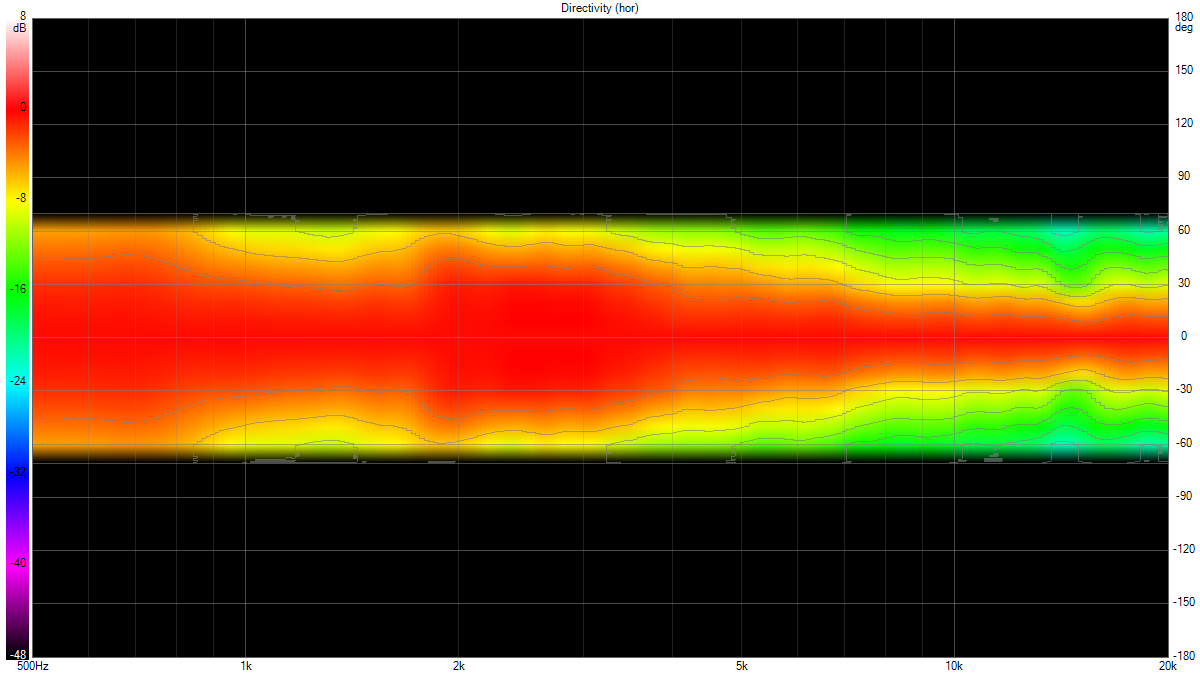Select the 150 degree axis label

[1184, 70]
